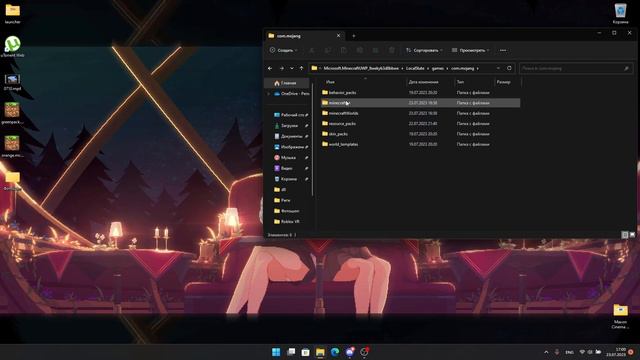Open Музыка (Music) quick access item
The image size is (640, 360).
(291, 158)
